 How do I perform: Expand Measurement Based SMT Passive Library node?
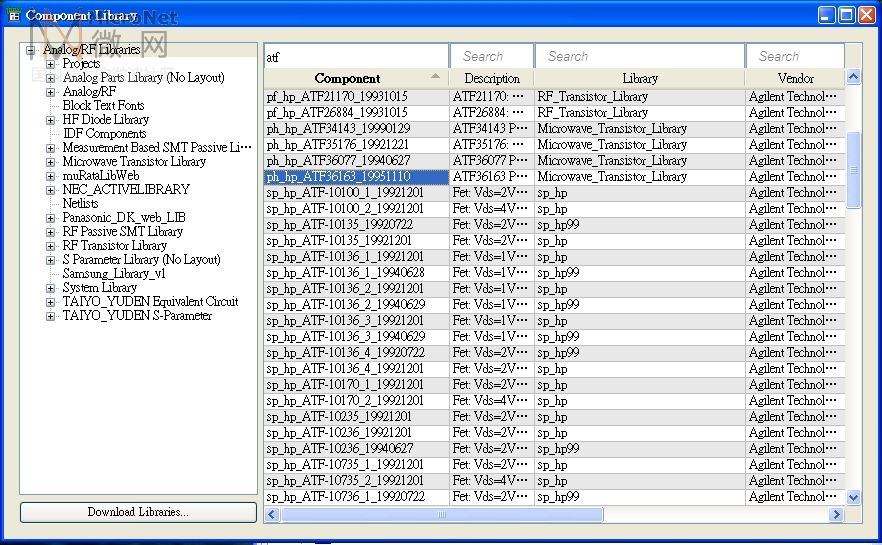pos(51,148)
